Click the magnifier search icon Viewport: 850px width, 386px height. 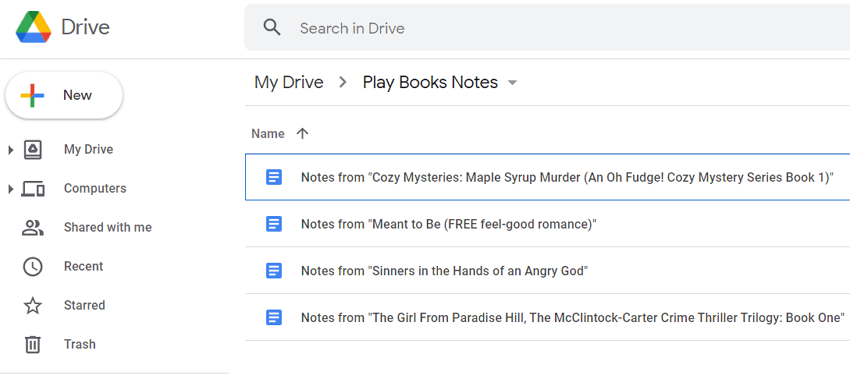point(272,27)
